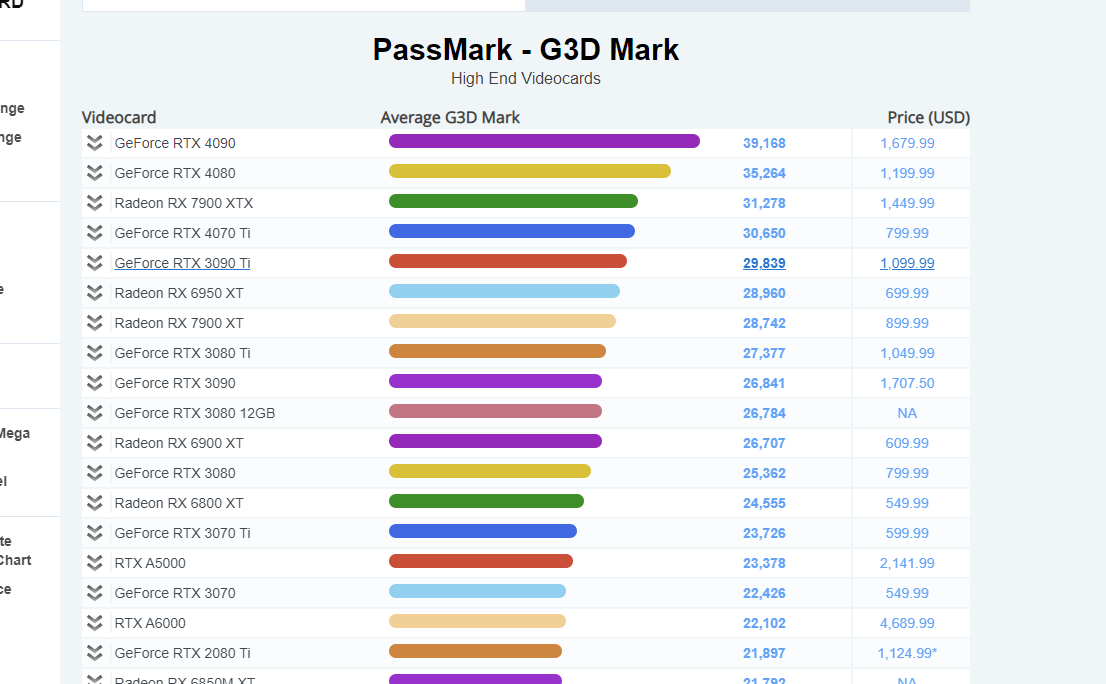Open the GeForce RTX 2080 Ti link
This screenshot has height=684, width=1106.
pyautogui.click(x=182, y=653)
